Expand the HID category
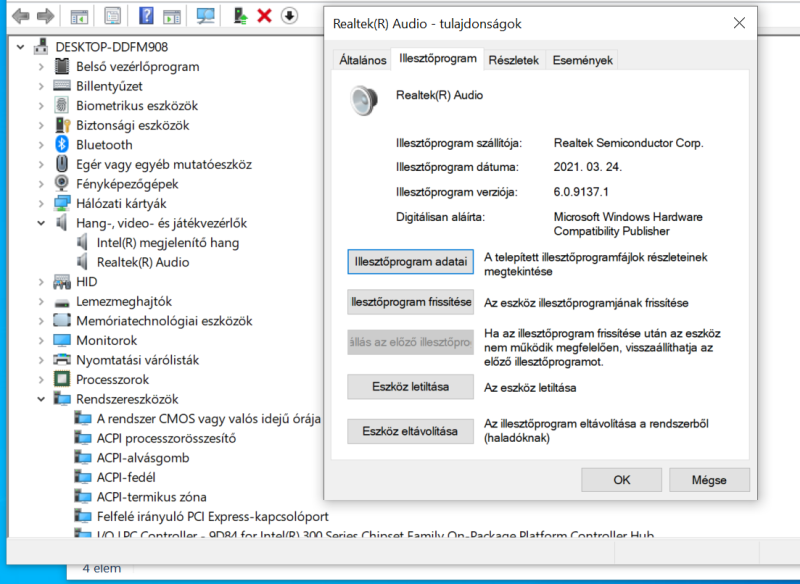Screen dimensions: 800x584 click(x=41, y=282)
